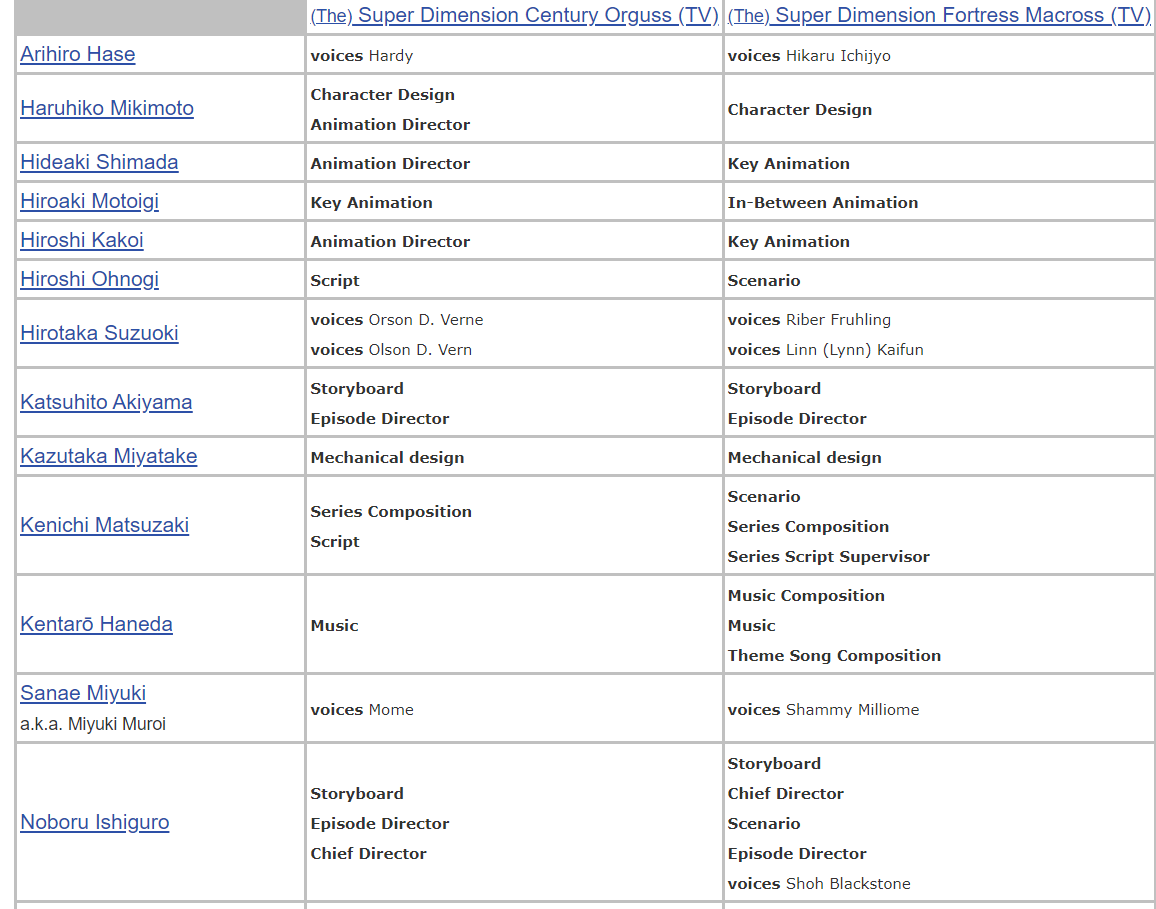Open Hiroshi Ohnogi's profile link
Image resolution: width=1156 pixels, height=909 pixels.
pyautogui.click(x=89, y=279)
